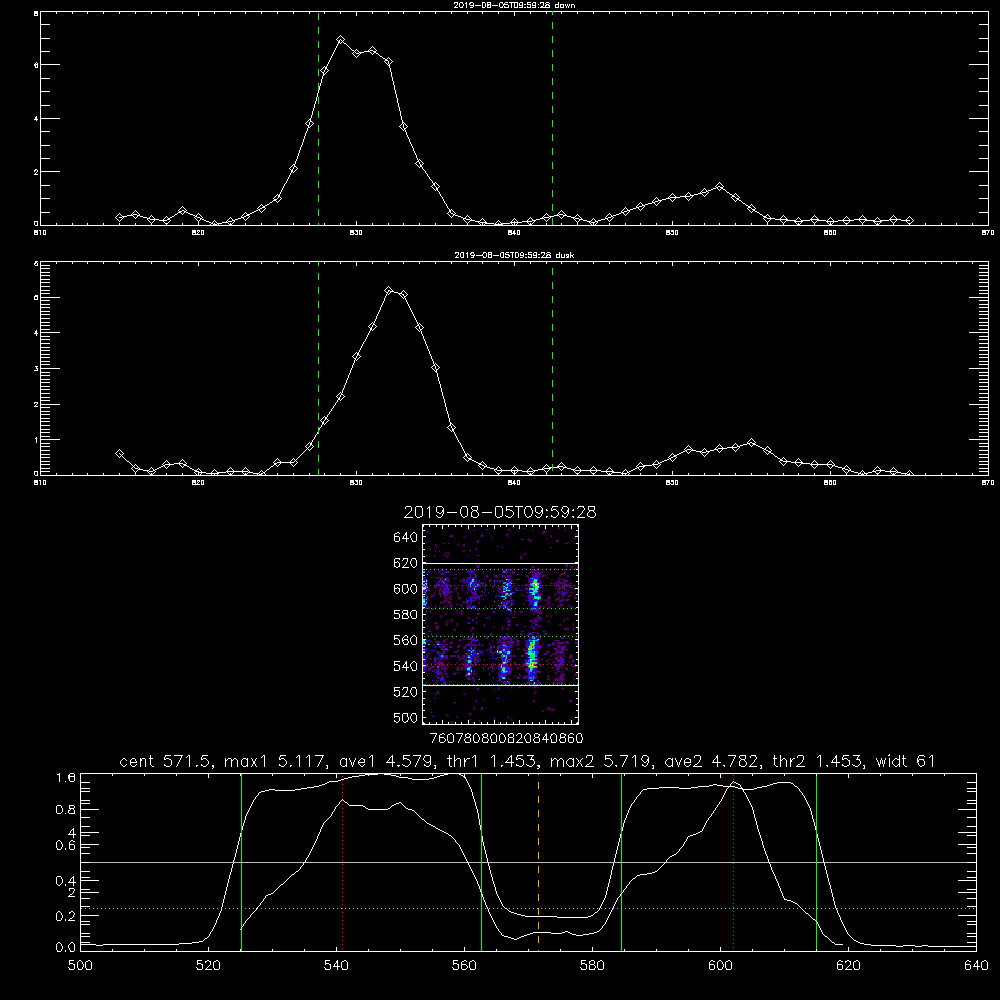Click the secondary peak diamond in the dawn plot
This screenshot has width=1000, height=1000.
(x=719, y=186)
